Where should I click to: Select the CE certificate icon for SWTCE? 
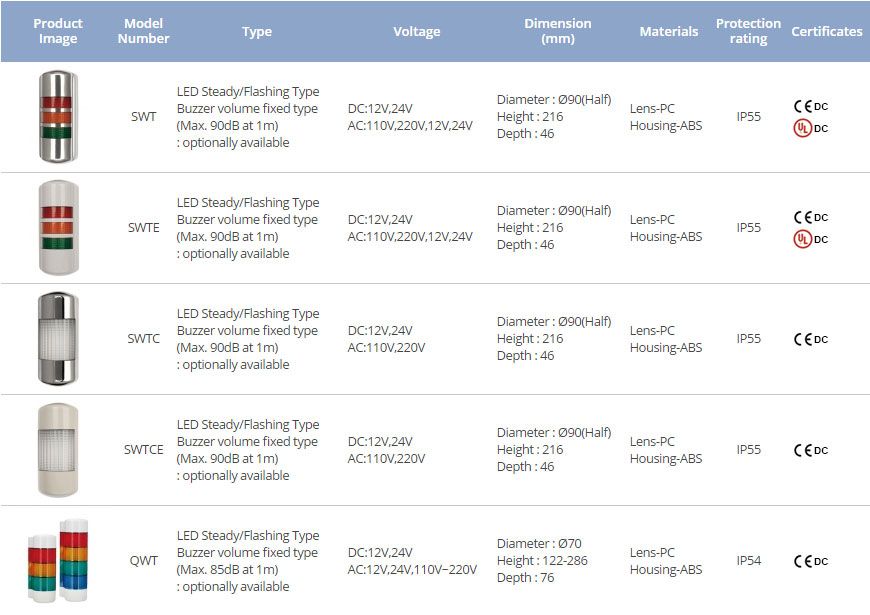click(x=803, y=450)
